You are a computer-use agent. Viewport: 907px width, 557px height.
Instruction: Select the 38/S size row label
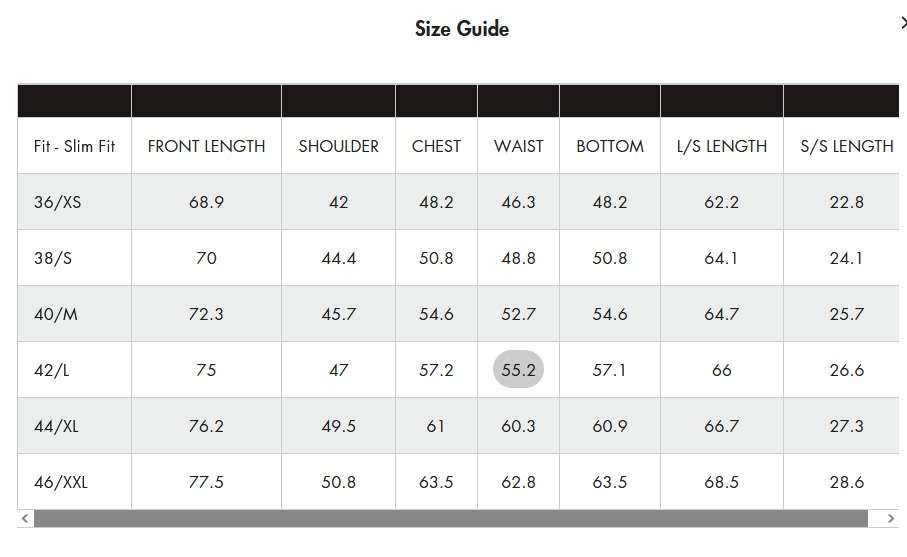click(53, 258)
